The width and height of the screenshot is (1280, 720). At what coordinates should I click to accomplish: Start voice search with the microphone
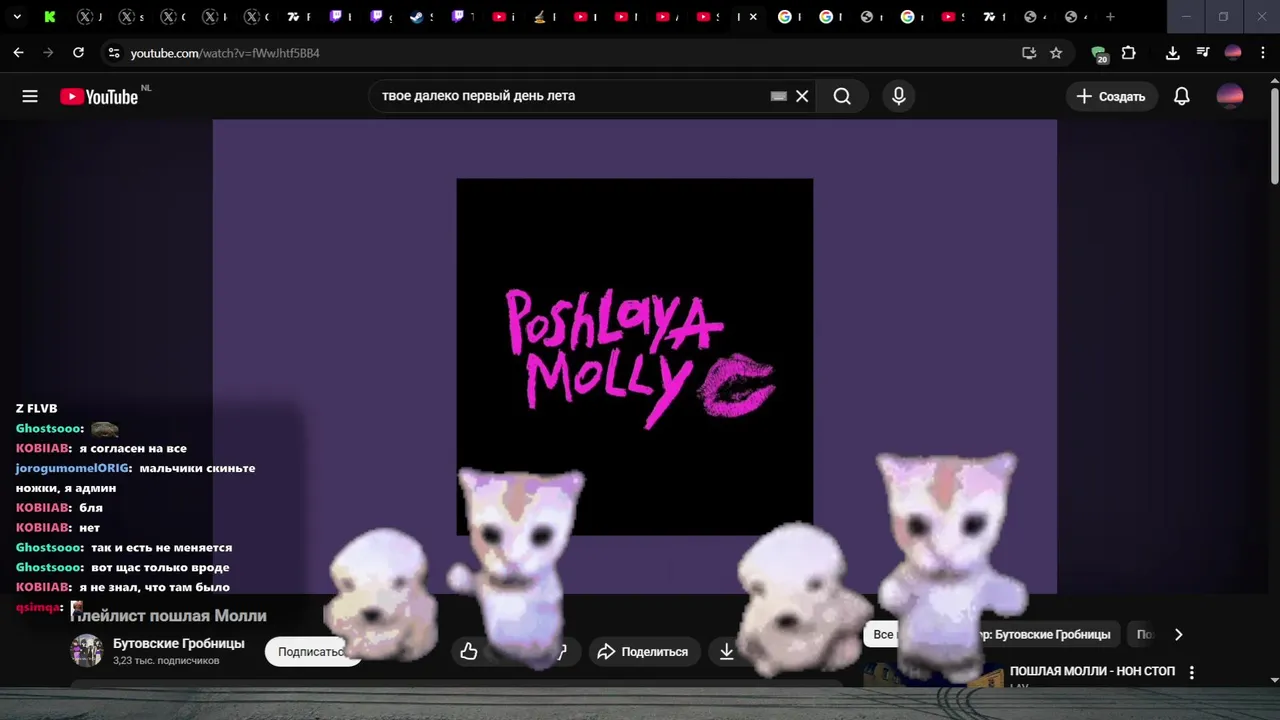(898, 96)
